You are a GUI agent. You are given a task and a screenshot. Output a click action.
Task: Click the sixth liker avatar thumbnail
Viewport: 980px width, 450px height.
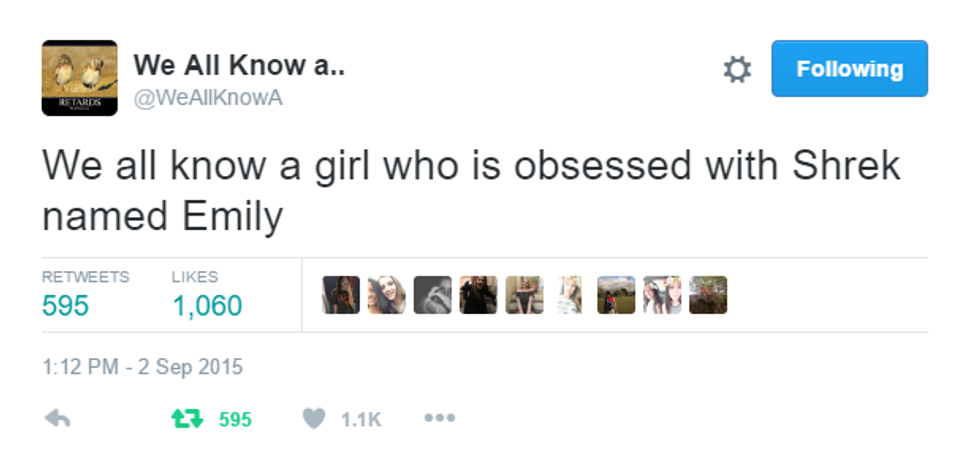click(570, 295)
